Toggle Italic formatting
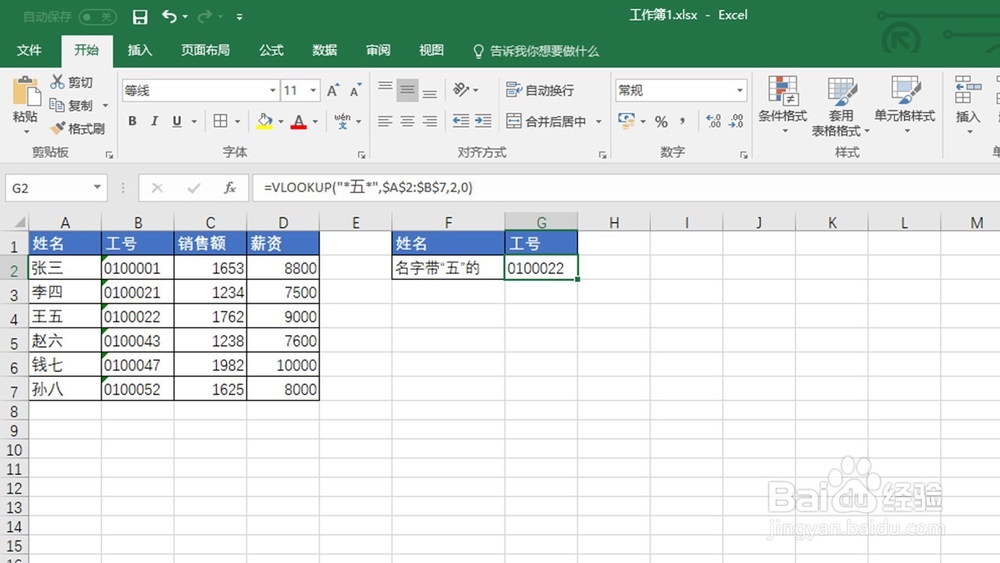 tap(154, 121)
